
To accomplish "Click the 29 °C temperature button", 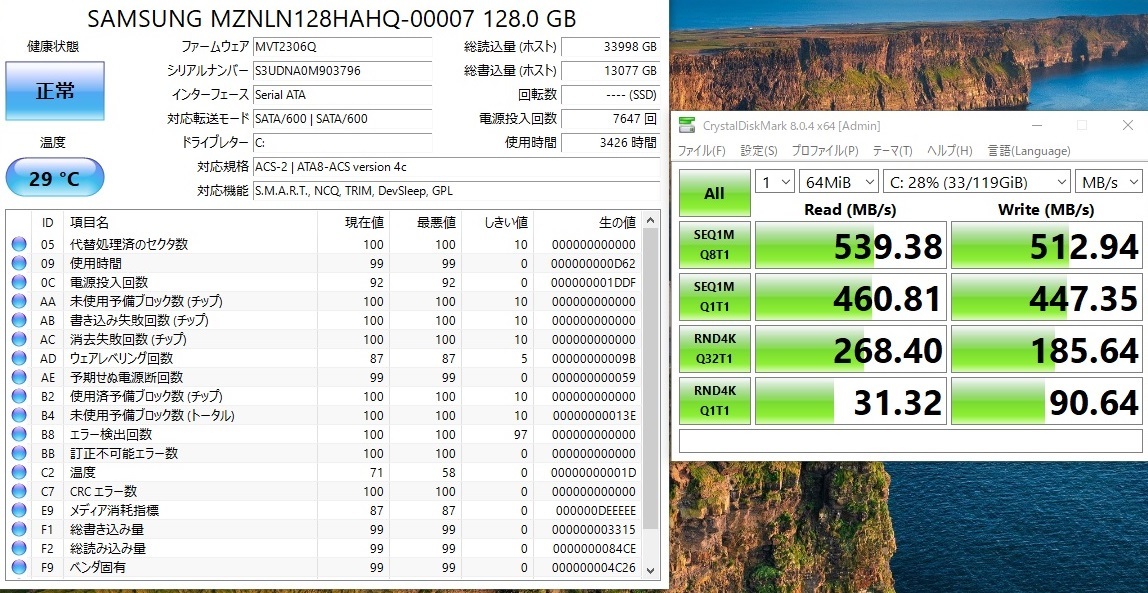I will 55,177.
